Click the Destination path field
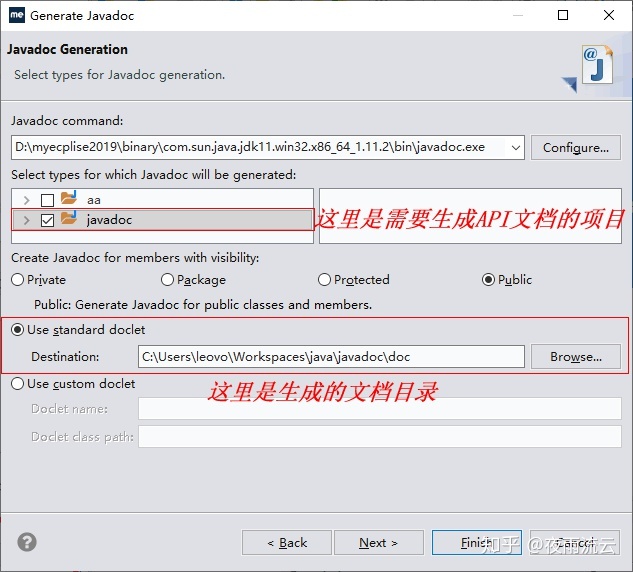633x572 pixels. (x=331, y=357)
